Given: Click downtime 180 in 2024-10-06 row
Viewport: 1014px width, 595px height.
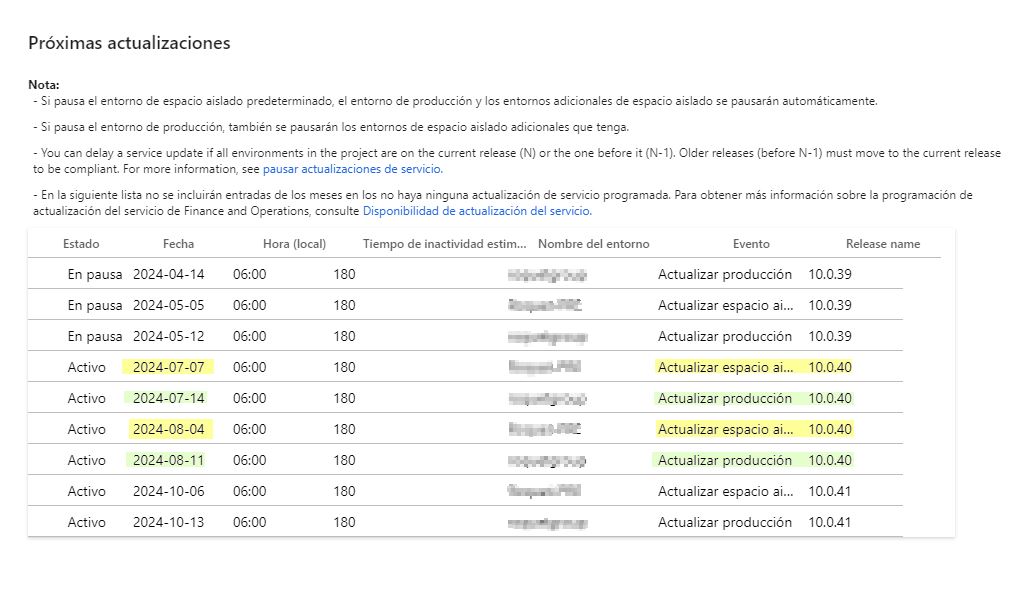Looking at the screenshot, I should tap(344, 492).
